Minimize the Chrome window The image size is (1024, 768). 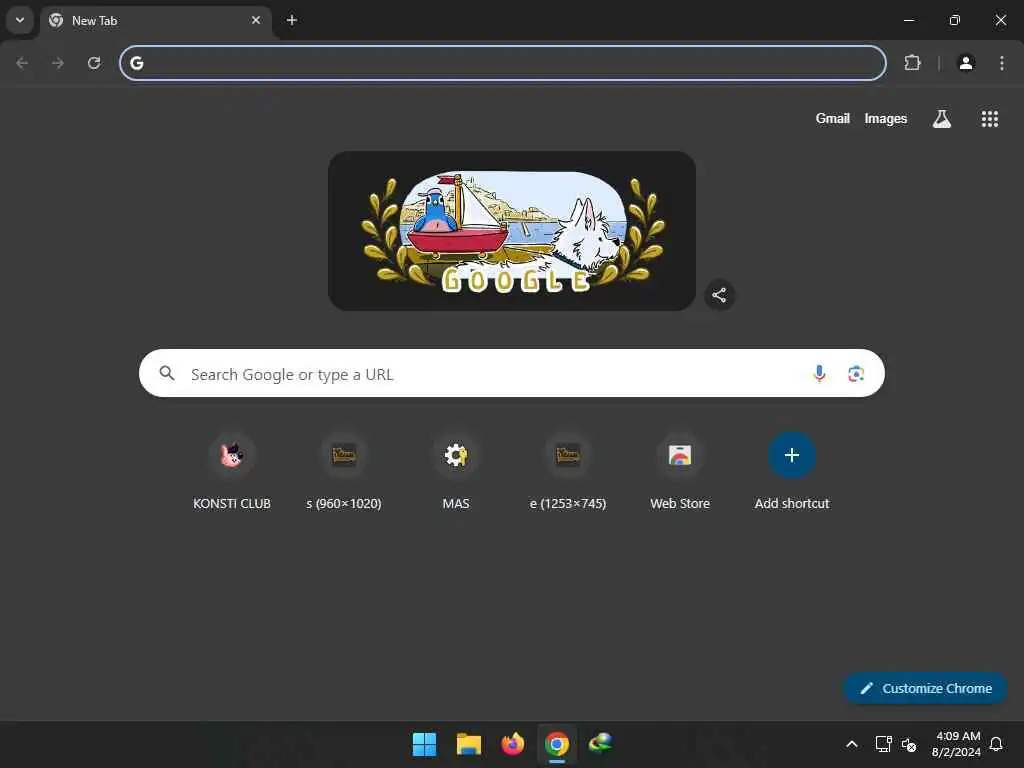click(908, 20)
